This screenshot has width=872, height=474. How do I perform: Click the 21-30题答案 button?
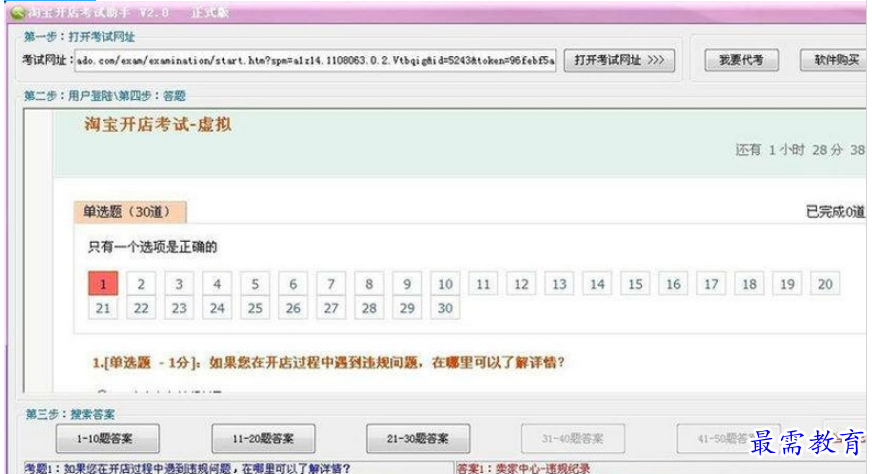[418, 438]
